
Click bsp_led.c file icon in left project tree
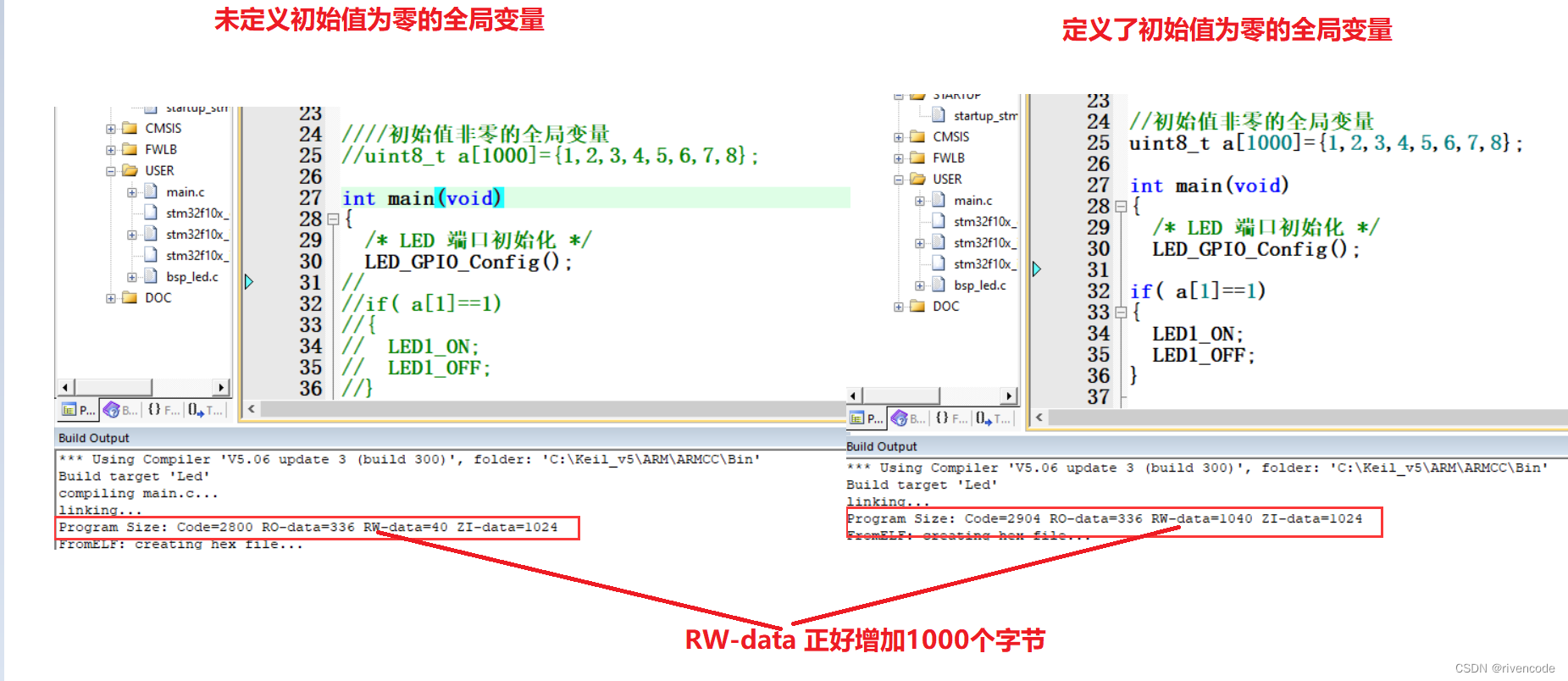[151, 276]
